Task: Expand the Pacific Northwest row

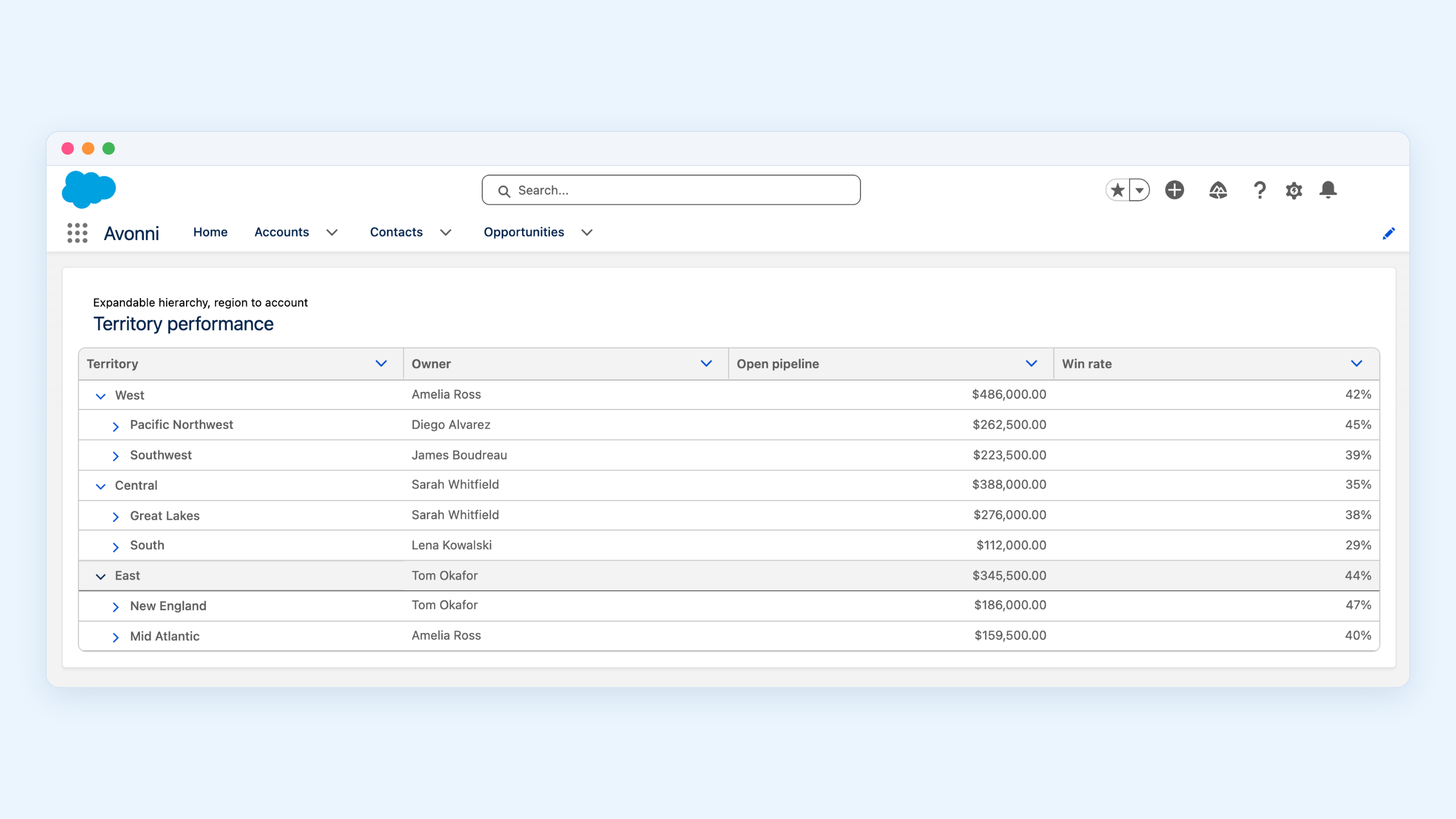Action: coord(115,426)
